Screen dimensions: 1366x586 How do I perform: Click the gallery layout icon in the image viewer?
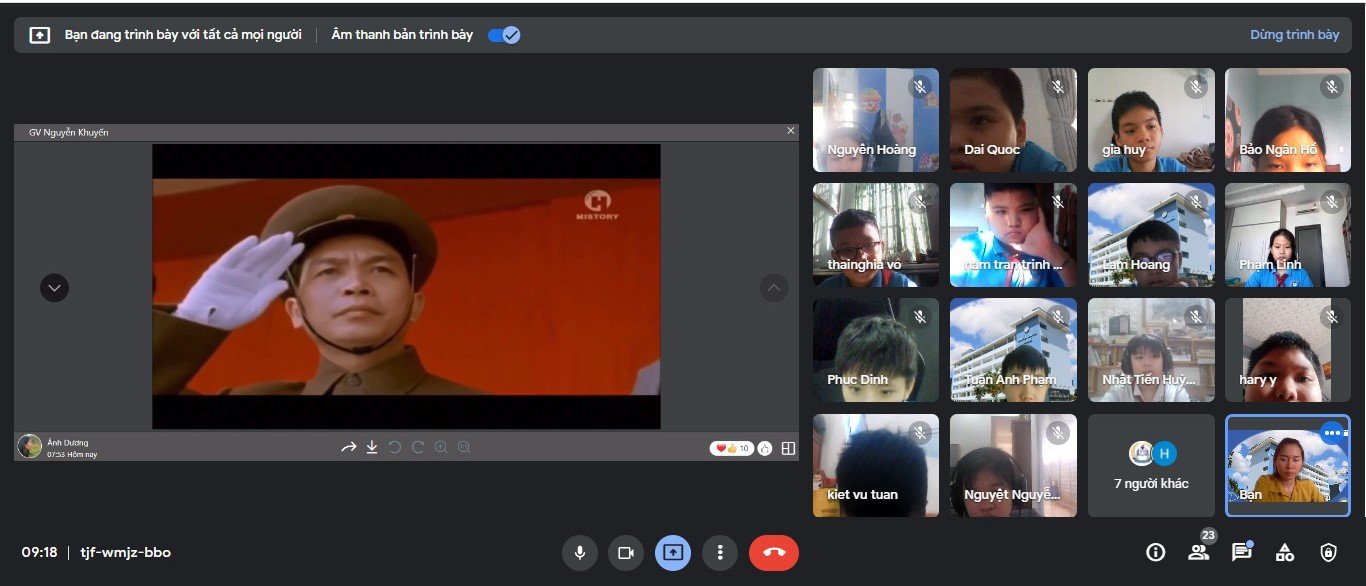tap(788, 448)
